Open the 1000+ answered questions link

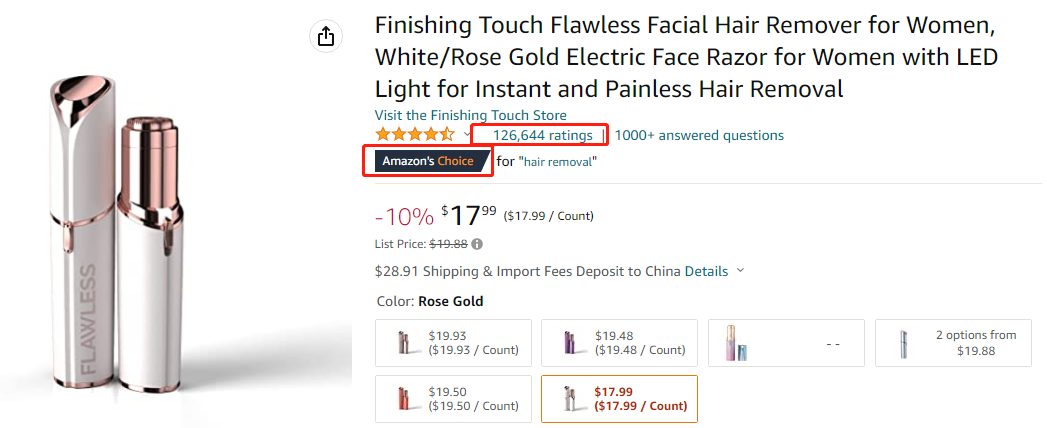coord(699,135)
